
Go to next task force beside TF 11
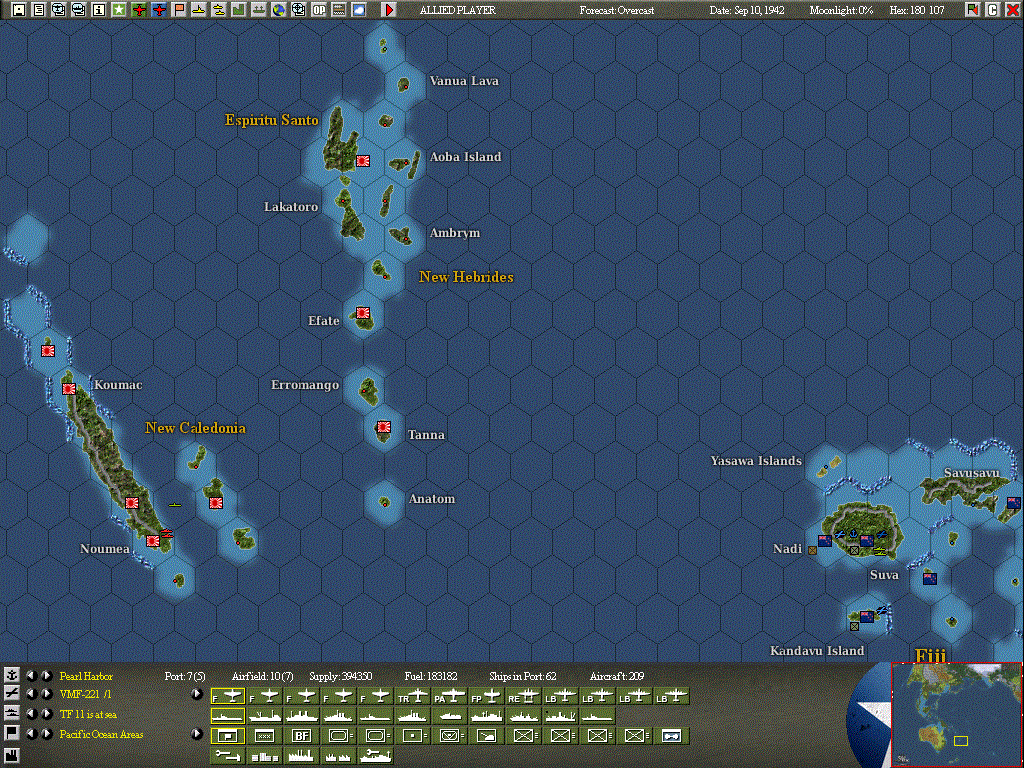click(x=46, y=714)
